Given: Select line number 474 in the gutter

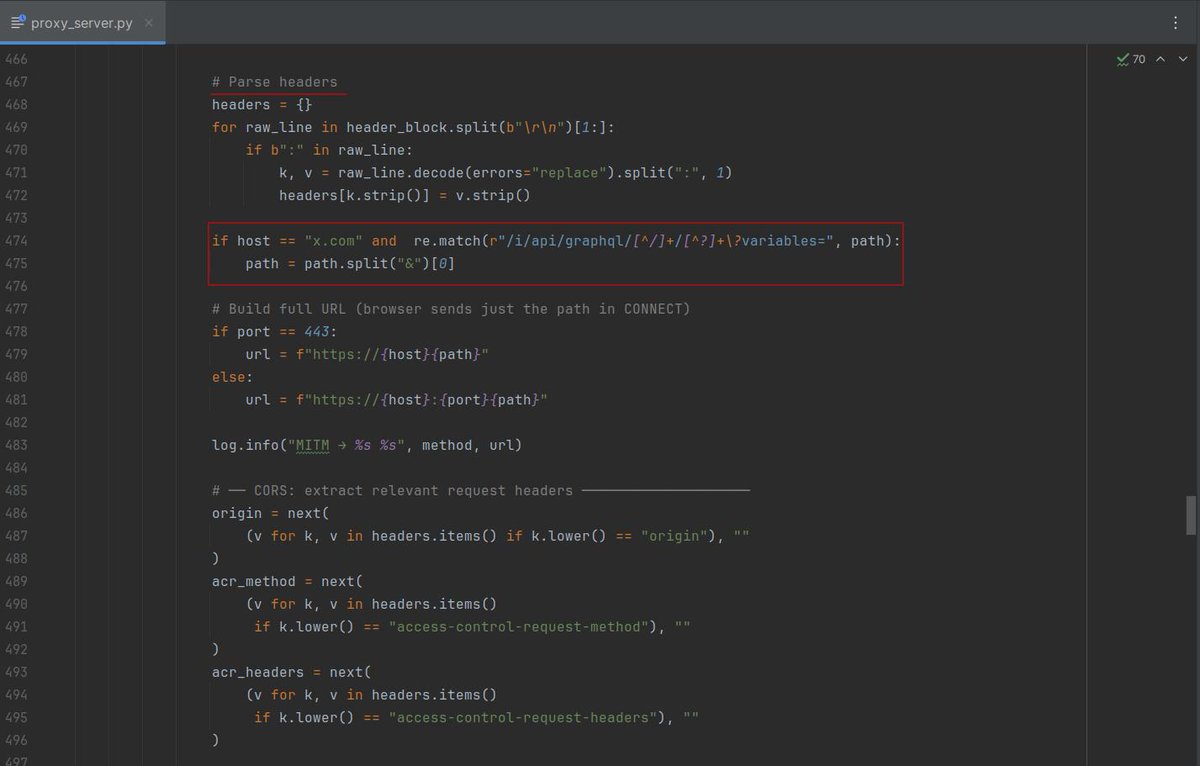Looking at the screenshot, I should click(x=17, y=240).
